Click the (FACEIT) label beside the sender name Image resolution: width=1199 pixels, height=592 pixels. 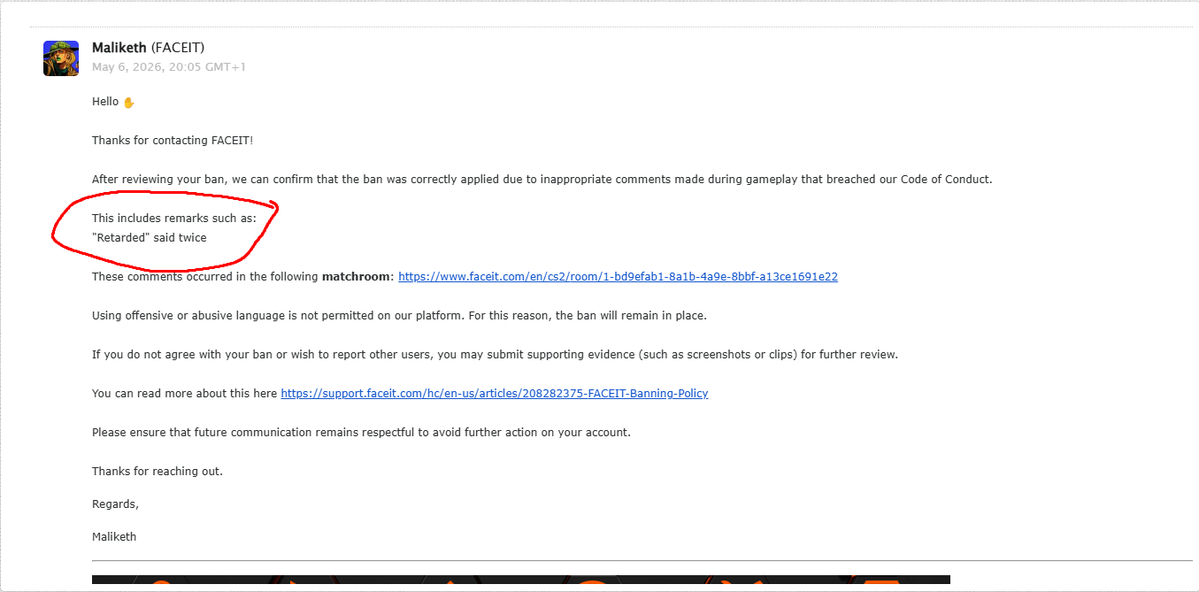coord(178,48)
